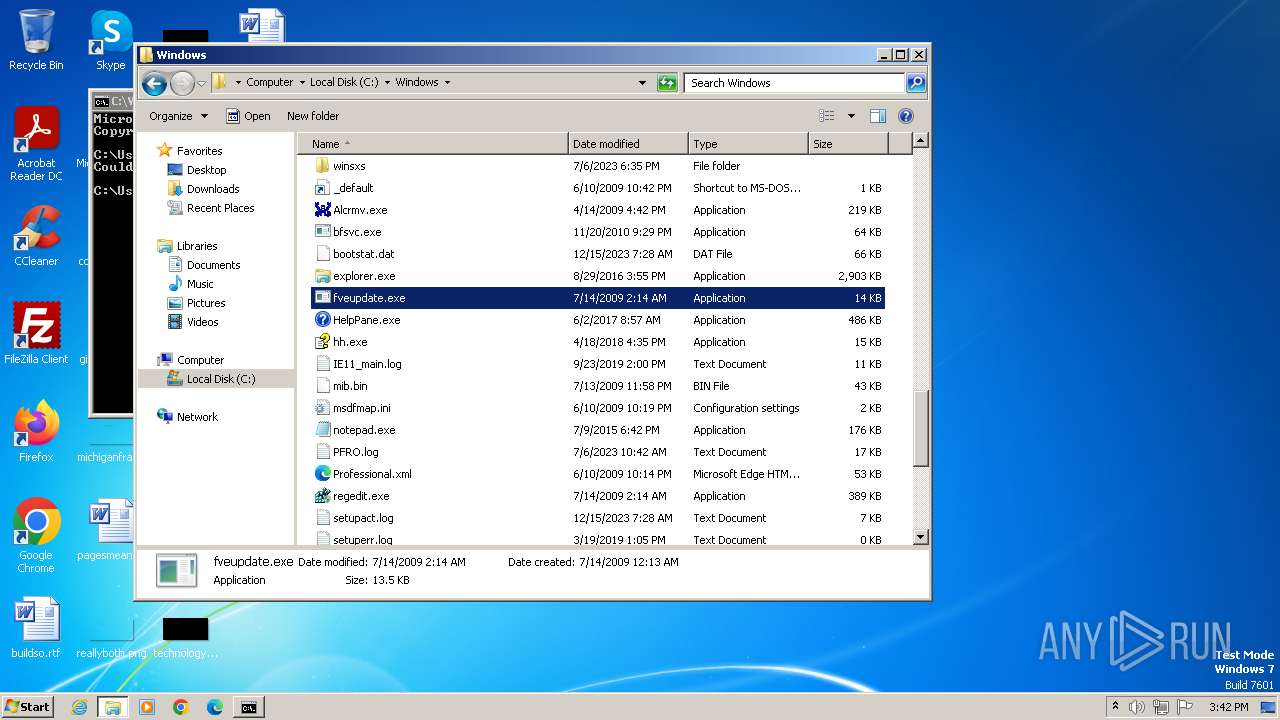Screen dimensions: 1280x720
Task: Open Google Chrome from the taskbar
Action: [181, 707]
